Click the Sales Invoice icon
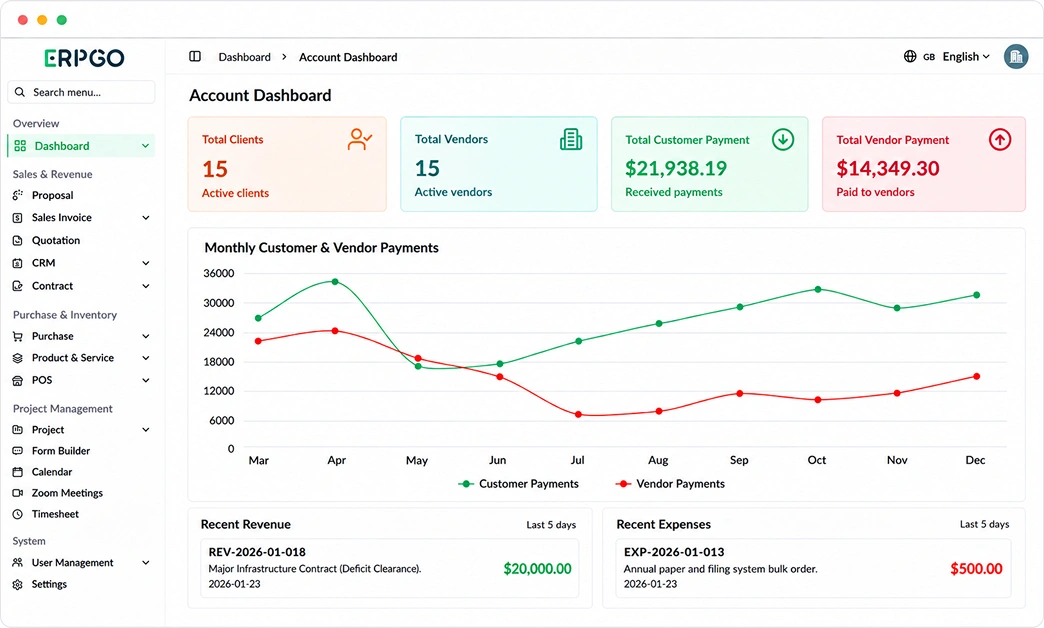The width and height of the screenshot is (1044, 628). [x=18, y=218]
